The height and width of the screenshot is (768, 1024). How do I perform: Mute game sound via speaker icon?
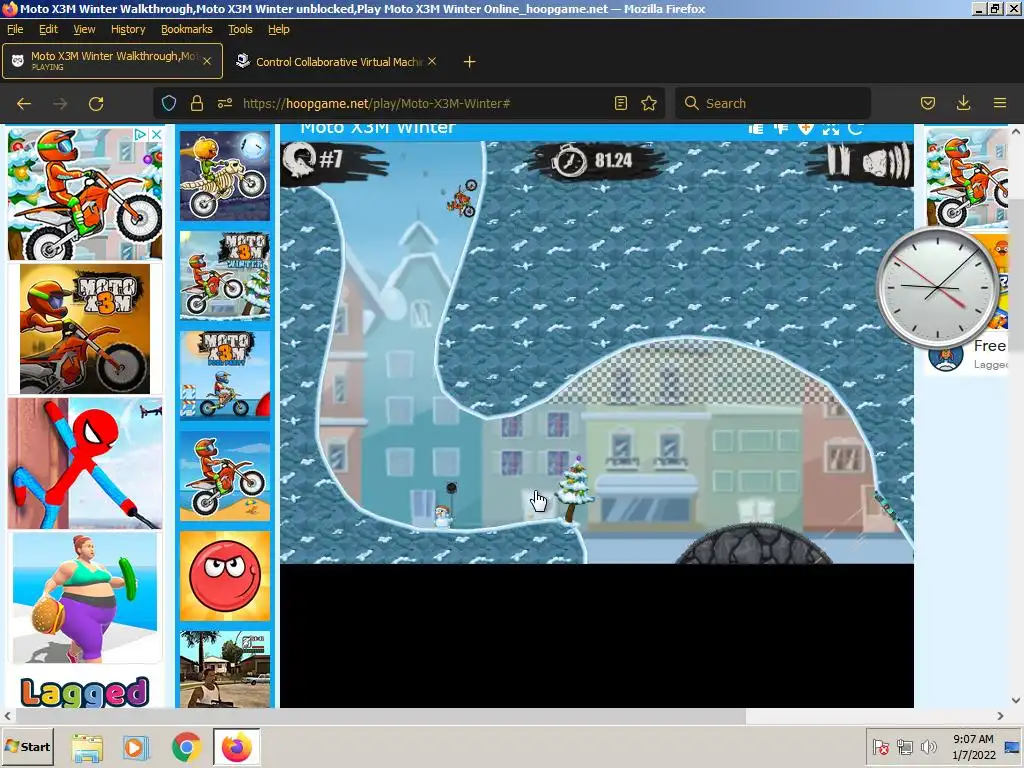click(886, 161)
